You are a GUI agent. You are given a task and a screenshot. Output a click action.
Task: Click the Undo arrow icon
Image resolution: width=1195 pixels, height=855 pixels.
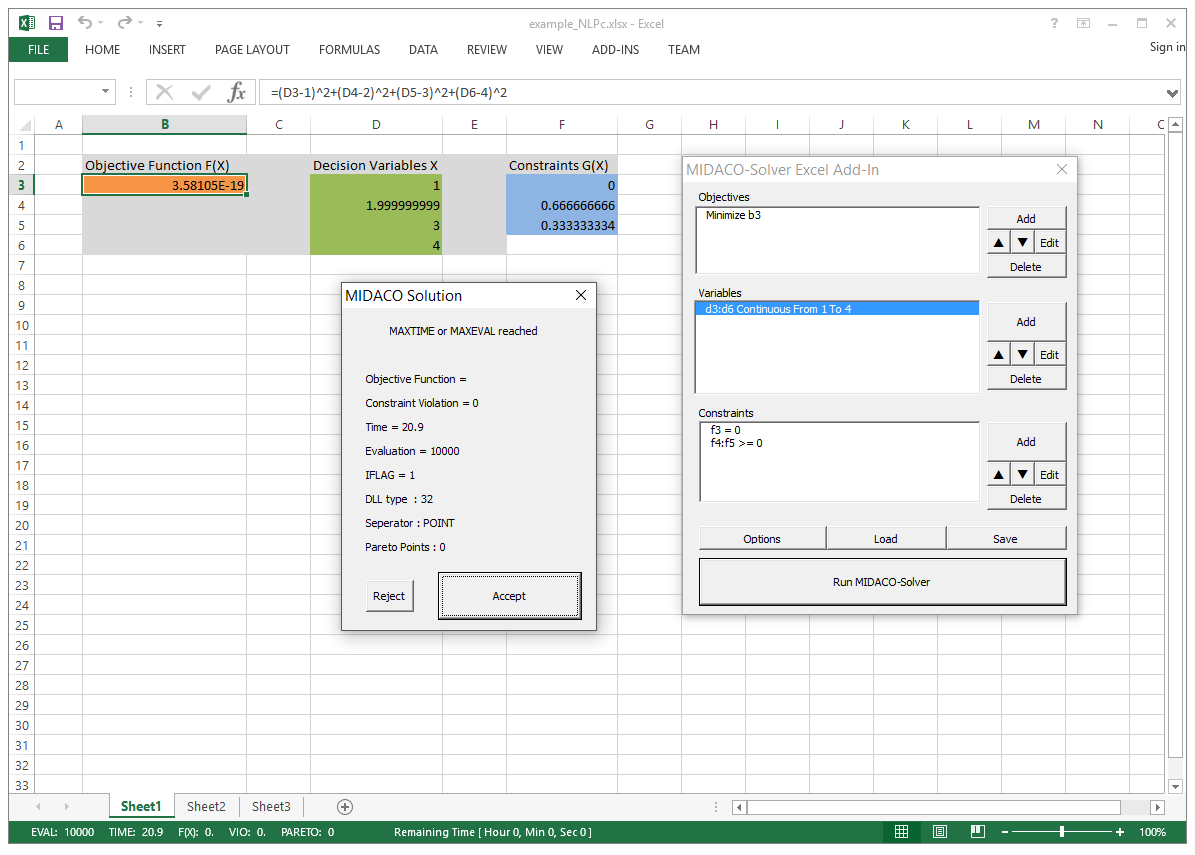point(85,23)
